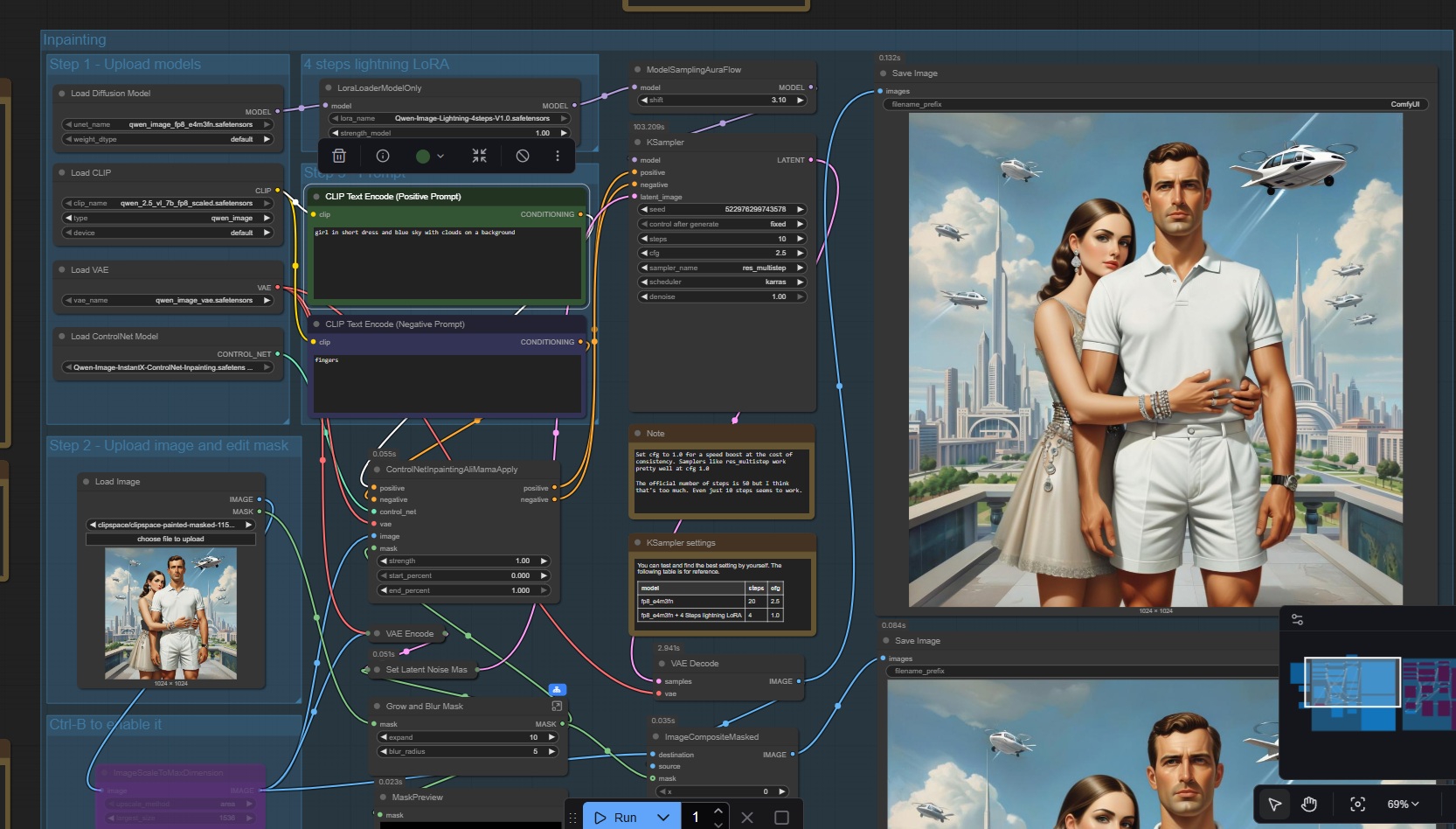Open more options (three dots) in node toolbar
The image size is (1456, 829).
point(558,156)
